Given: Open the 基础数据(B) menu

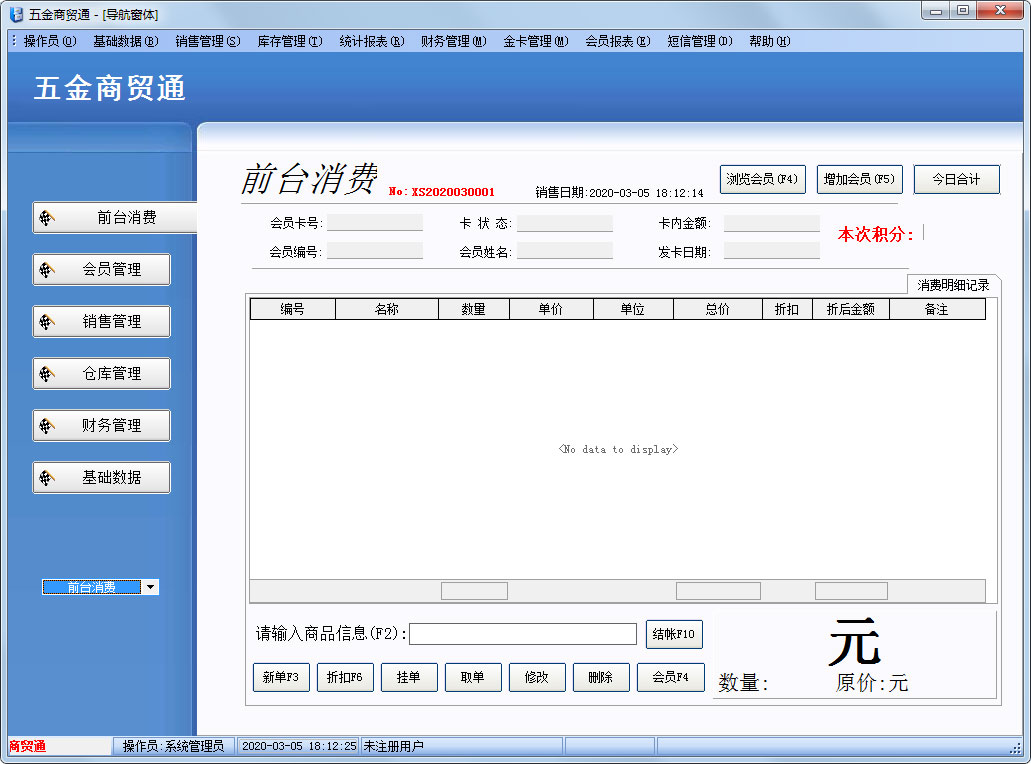Looking at the screenshot, I should tap(126, 41).
